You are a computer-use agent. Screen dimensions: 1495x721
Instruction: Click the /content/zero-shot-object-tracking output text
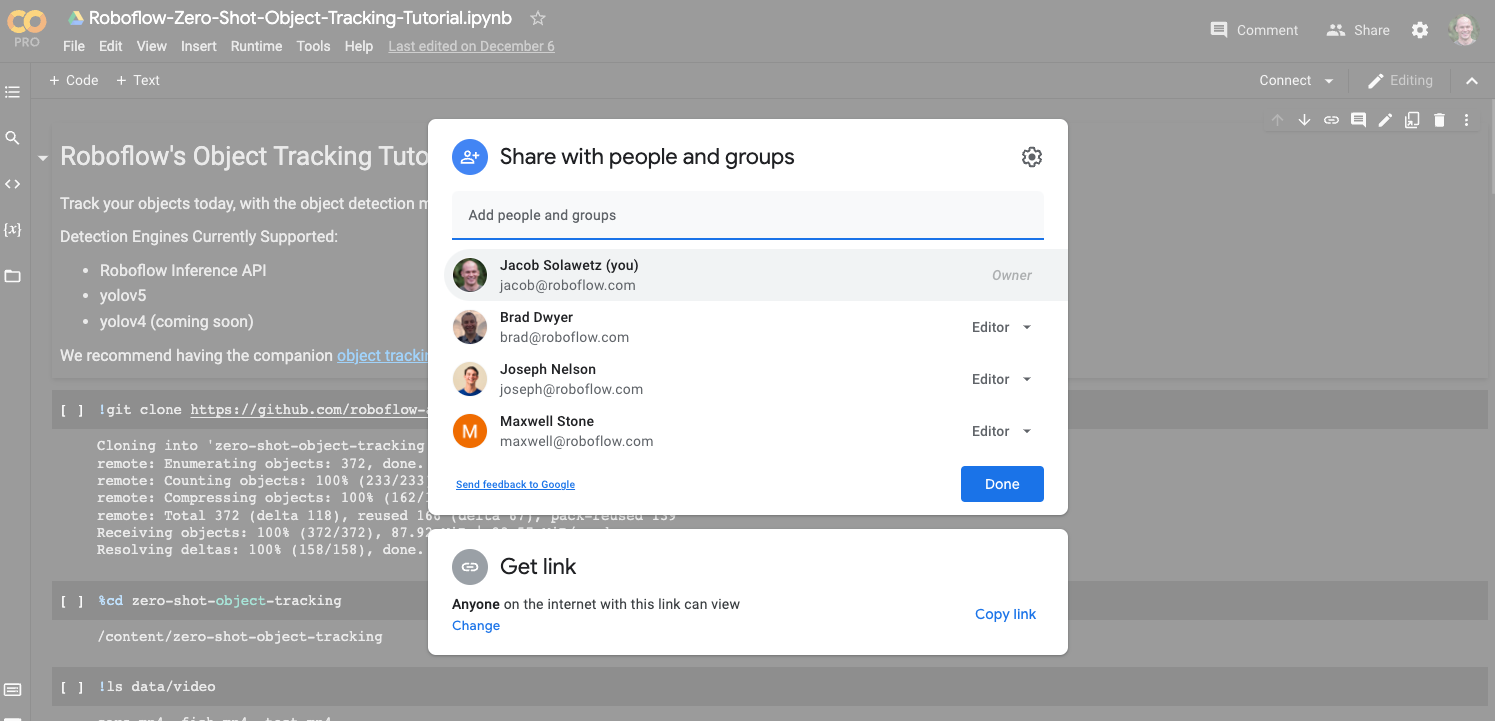tap(239, 636)
